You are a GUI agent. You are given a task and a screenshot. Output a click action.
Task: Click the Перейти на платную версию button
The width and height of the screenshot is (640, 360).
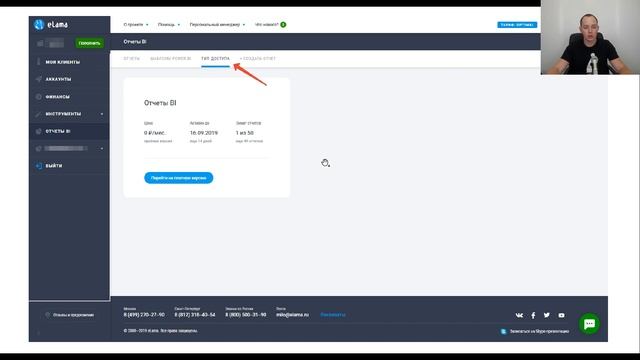pos(178,178)
